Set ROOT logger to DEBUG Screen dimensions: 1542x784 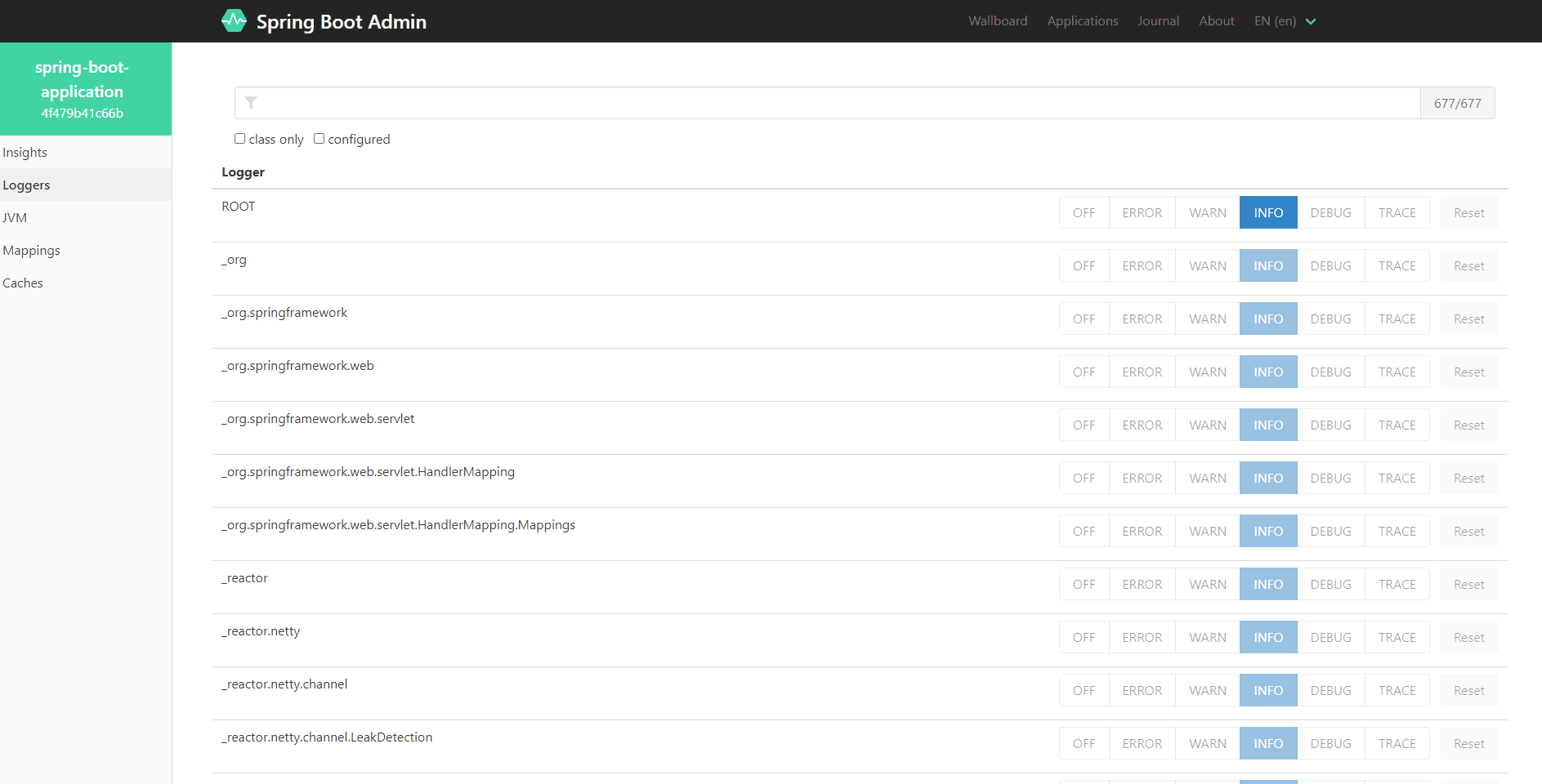(1330, 213)
